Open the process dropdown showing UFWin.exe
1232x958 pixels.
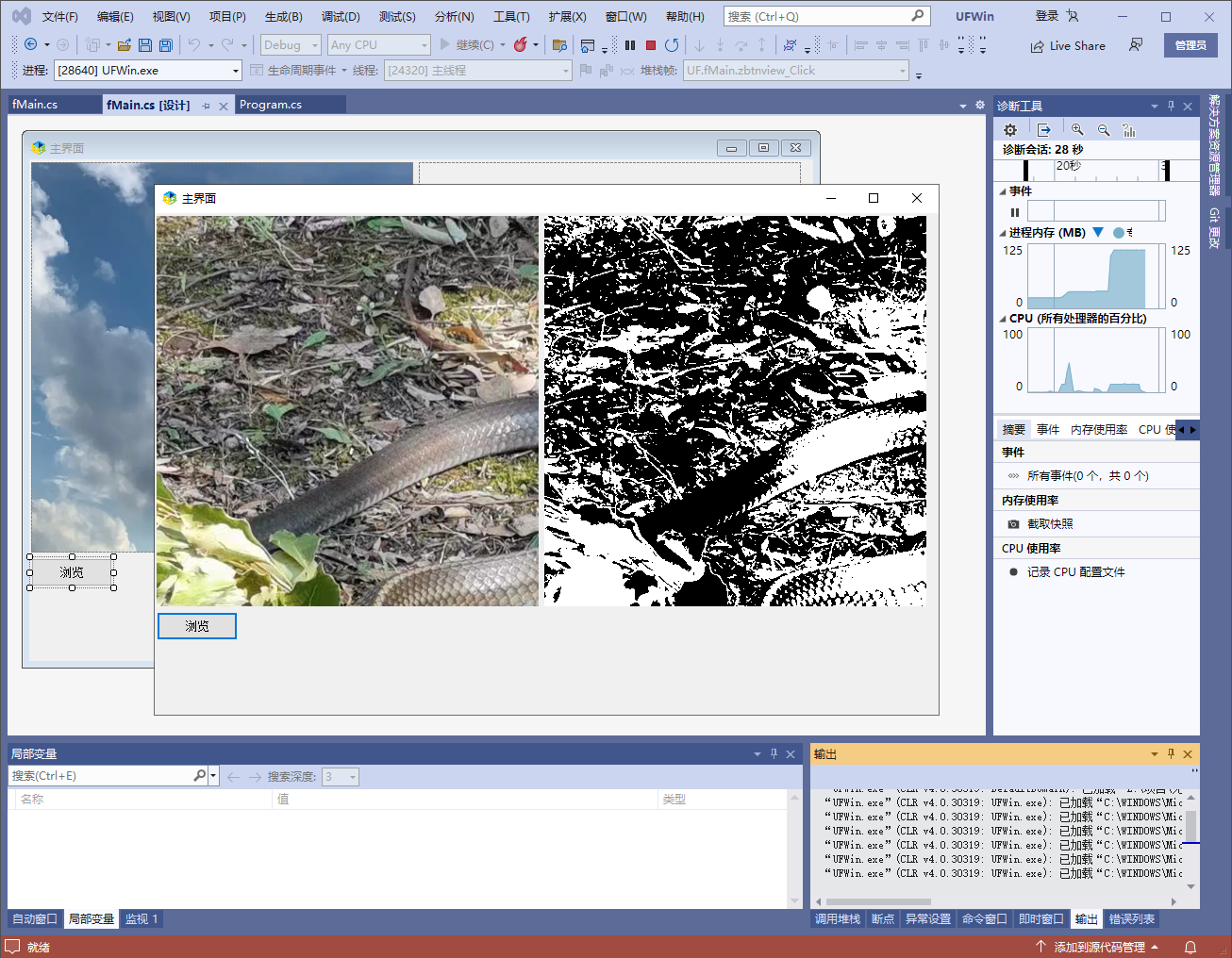click(x=148, y=71)
